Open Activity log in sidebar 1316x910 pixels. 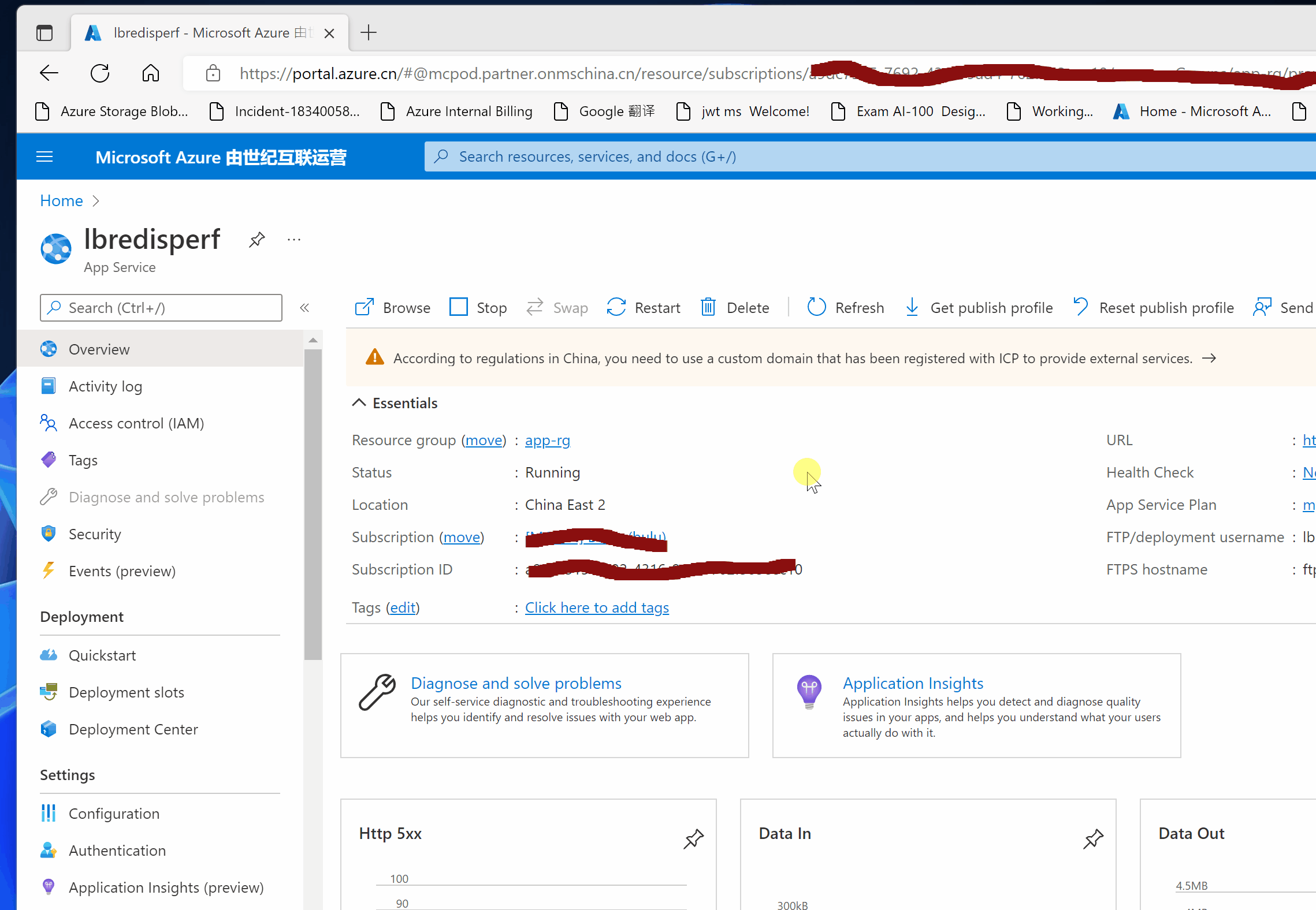[x=105, y=386]
